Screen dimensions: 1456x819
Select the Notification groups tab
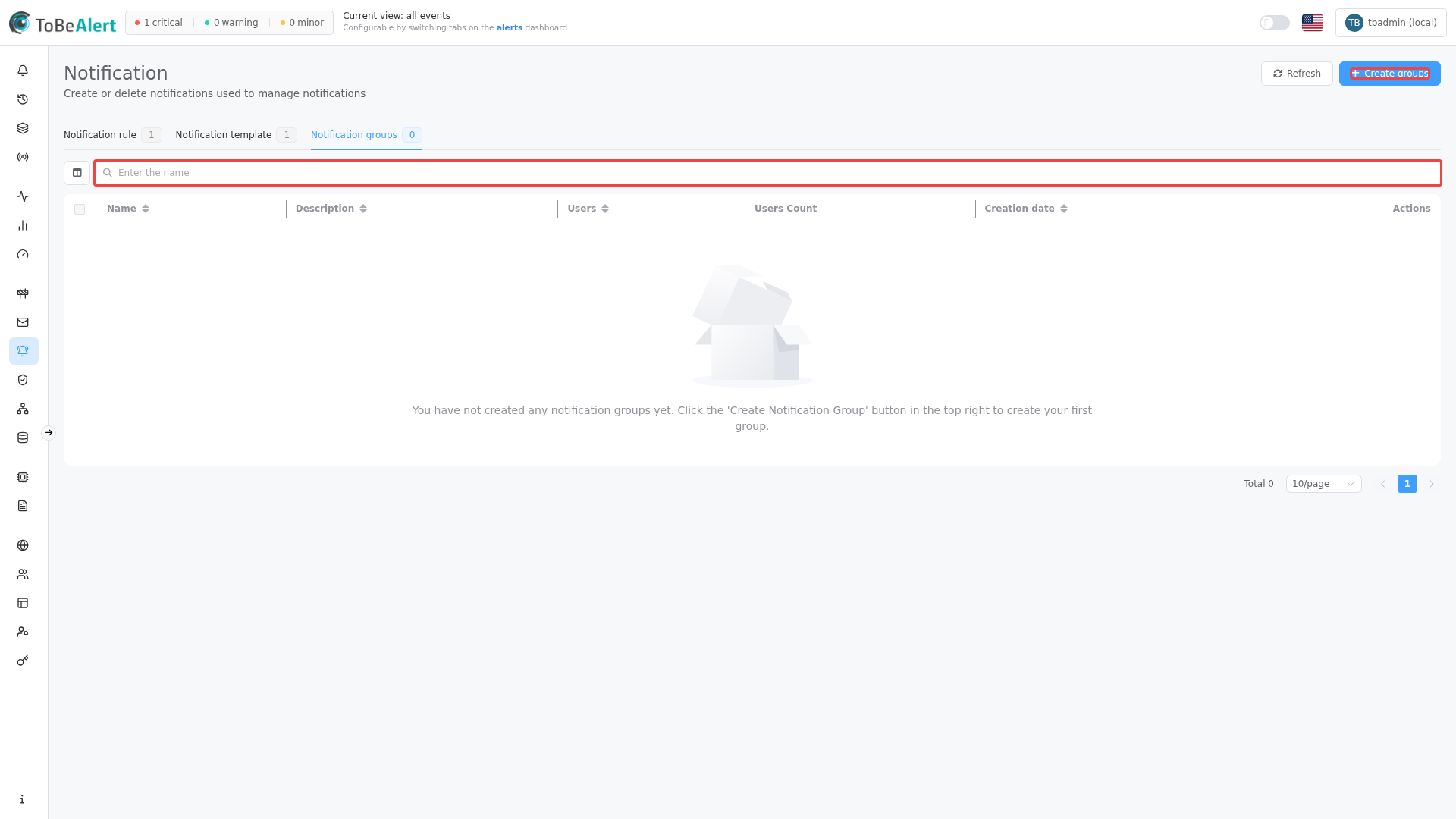coord(366,135)
